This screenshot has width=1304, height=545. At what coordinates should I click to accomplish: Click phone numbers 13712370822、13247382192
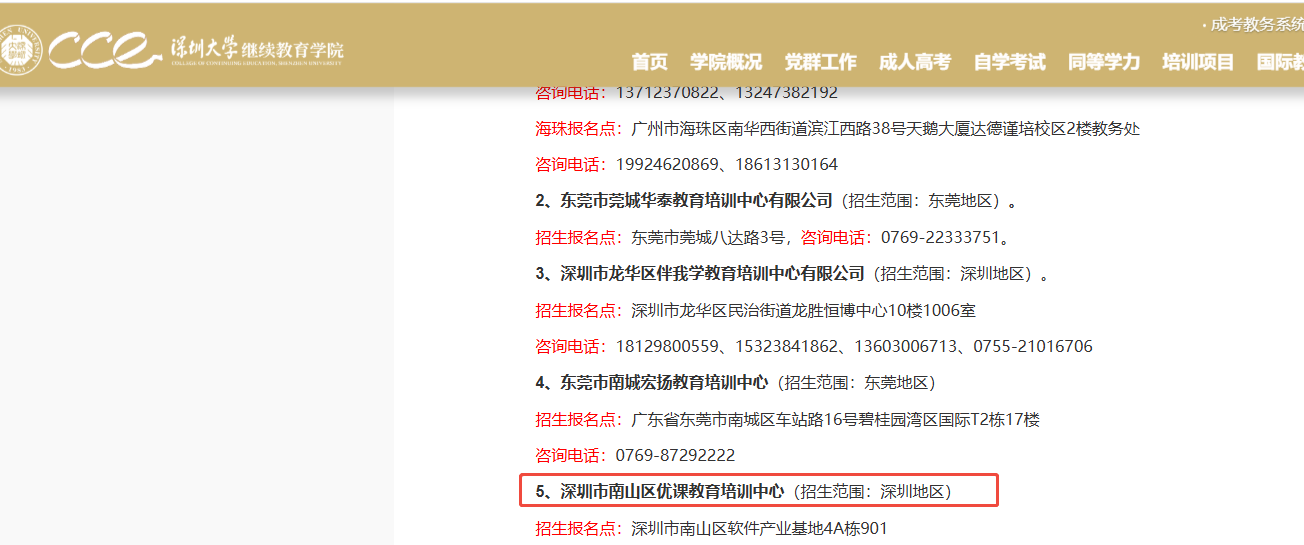pos(727,92)
